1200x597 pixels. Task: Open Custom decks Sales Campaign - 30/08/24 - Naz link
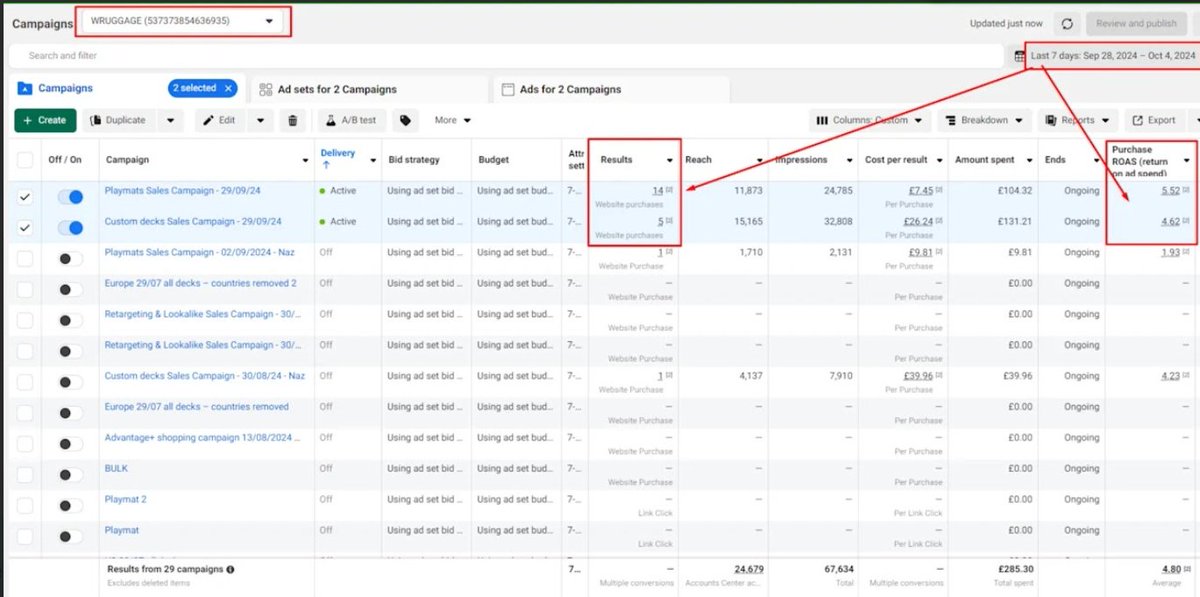coord(204,376)
